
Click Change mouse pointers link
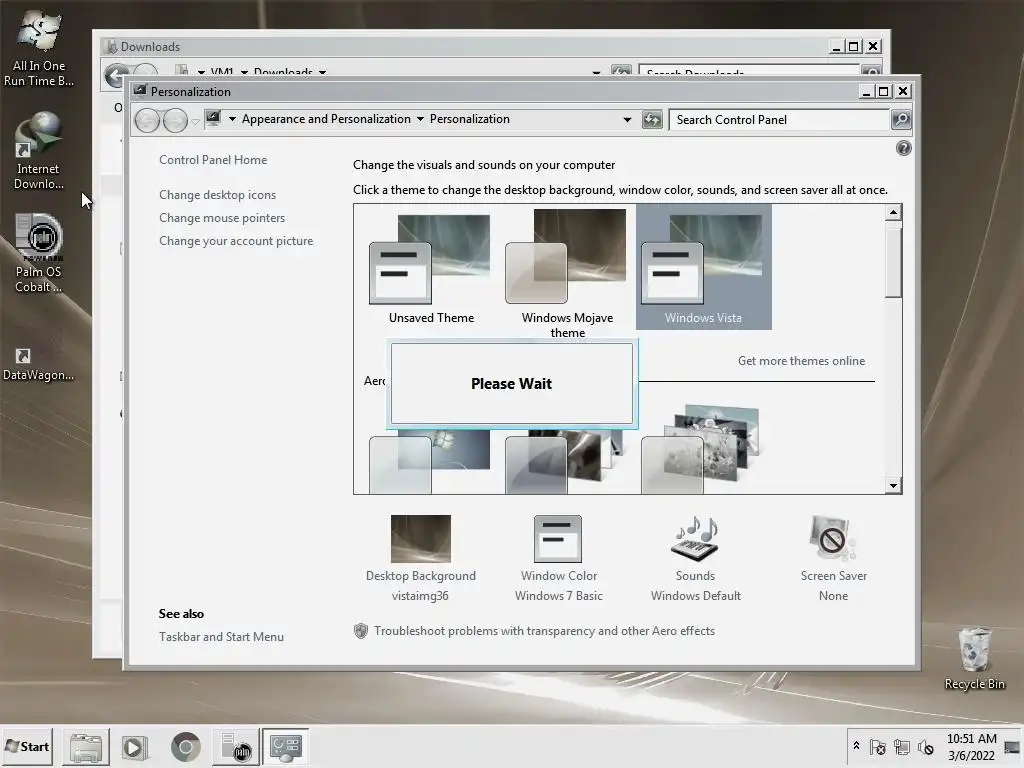point(222,217)
